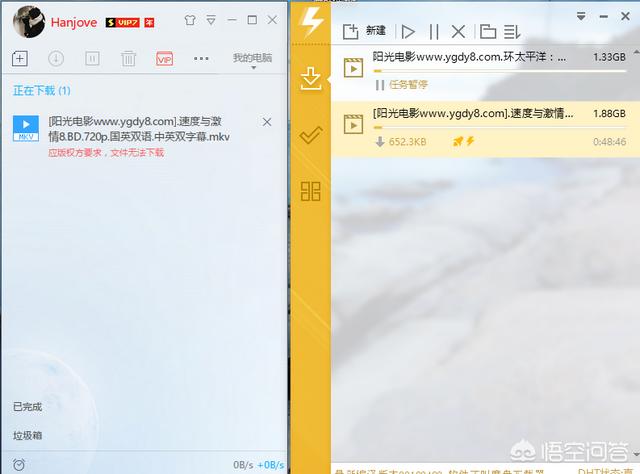Open the completed checkmark tab in yellow sidebar
This screenshot has height=474, width=640.
click(x=311, y=135)
